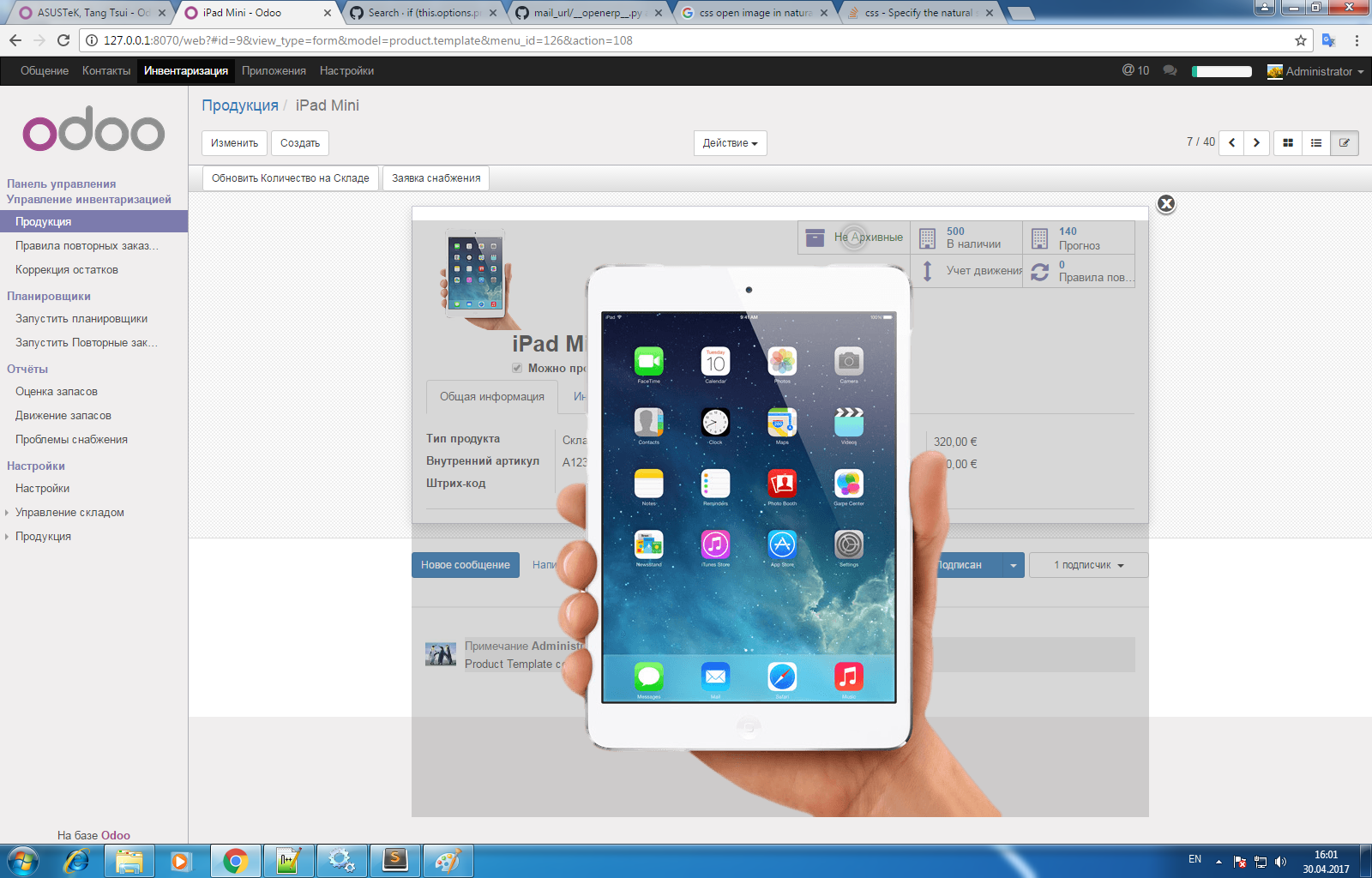
Task: Open conversations chat bubble icon
Action: pos(1170,70)
